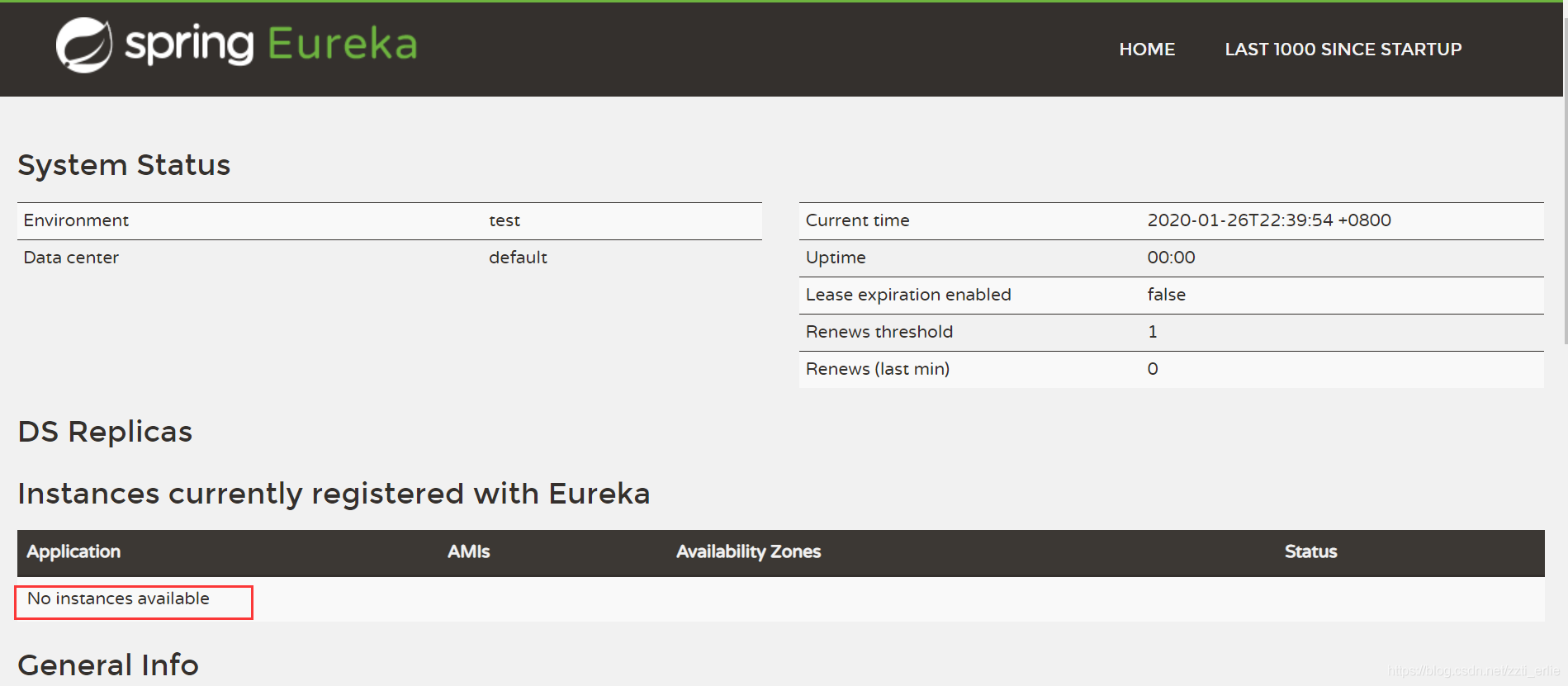
Task: Click the Renews (last min) row label
Action: point(877,369)
